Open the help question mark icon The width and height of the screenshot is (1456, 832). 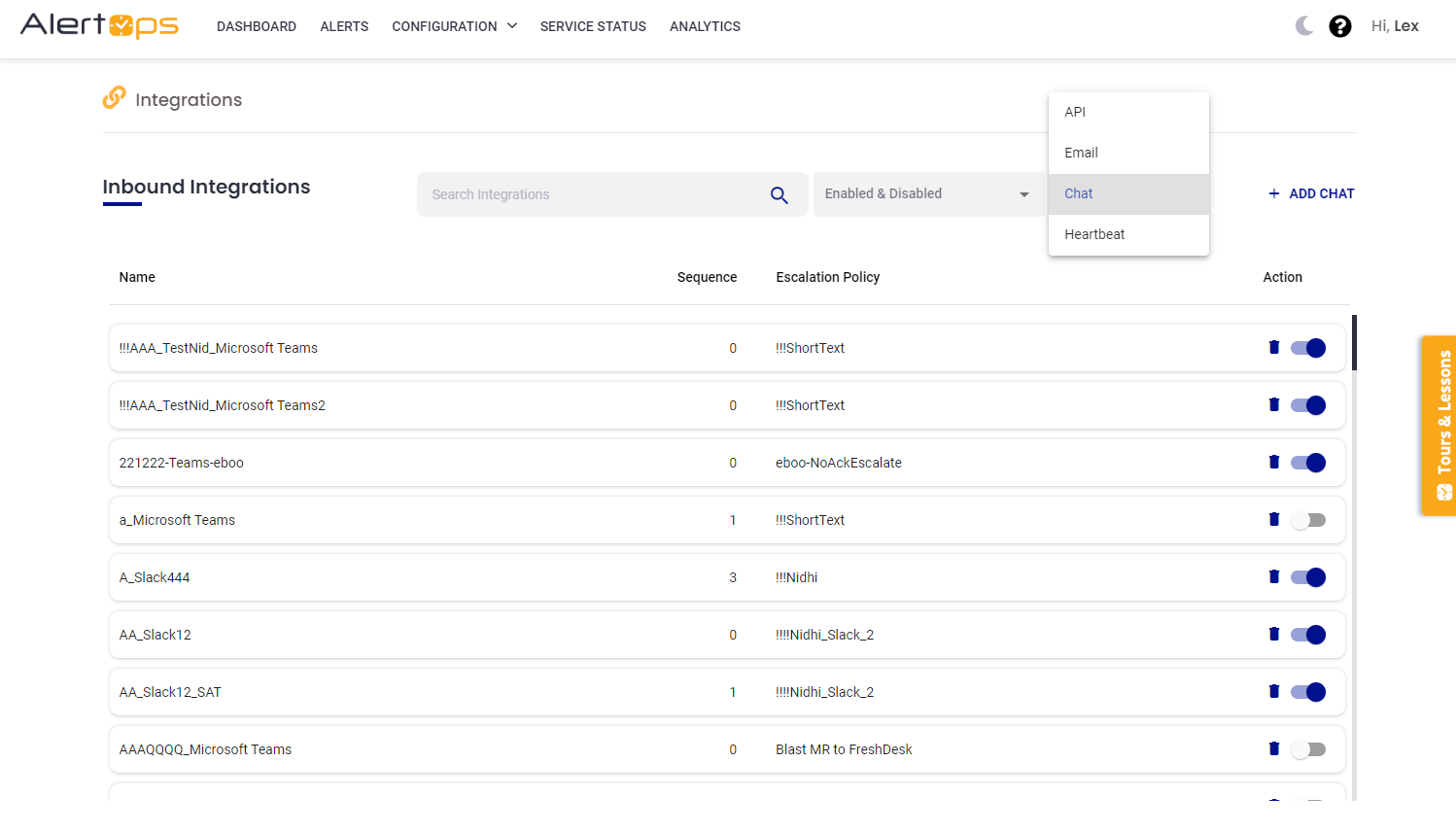pos(1339,26)
